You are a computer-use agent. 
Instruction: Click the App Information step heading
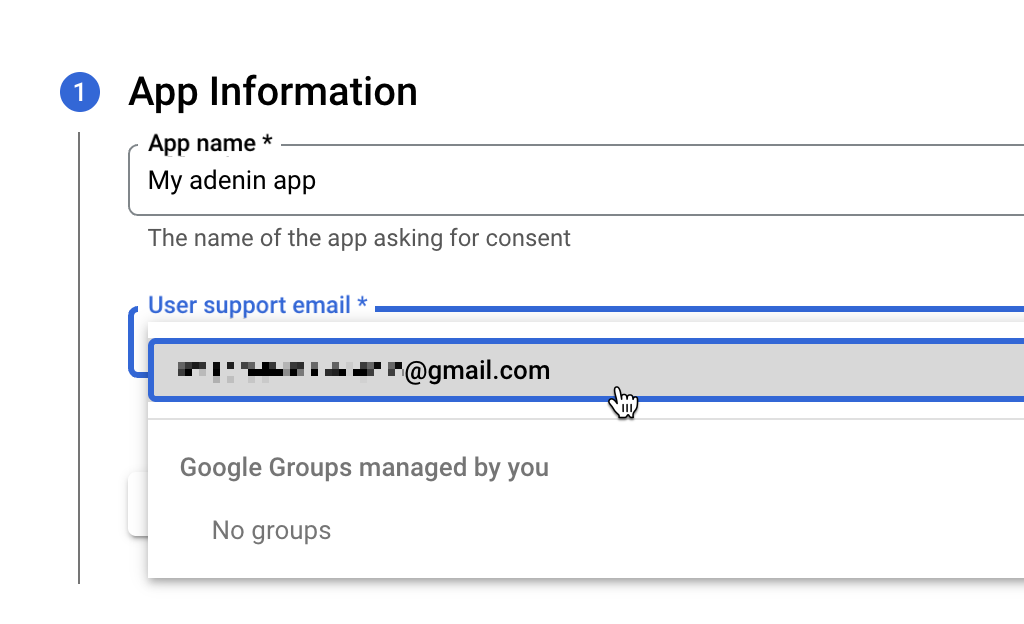pyautogui.click(x=273, y=92)
